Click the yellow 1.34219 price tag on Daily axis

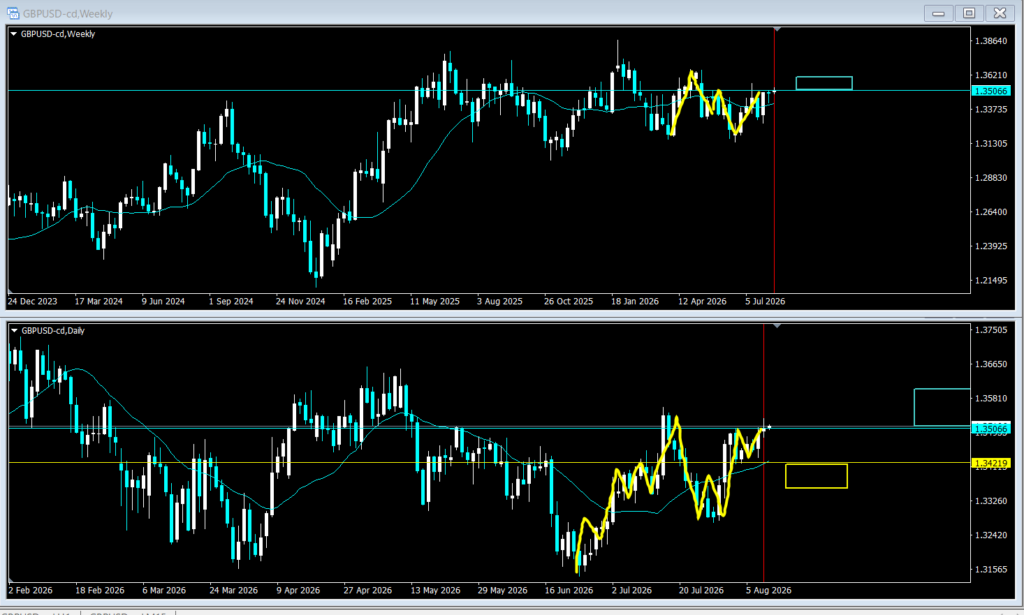coord(991,463)
